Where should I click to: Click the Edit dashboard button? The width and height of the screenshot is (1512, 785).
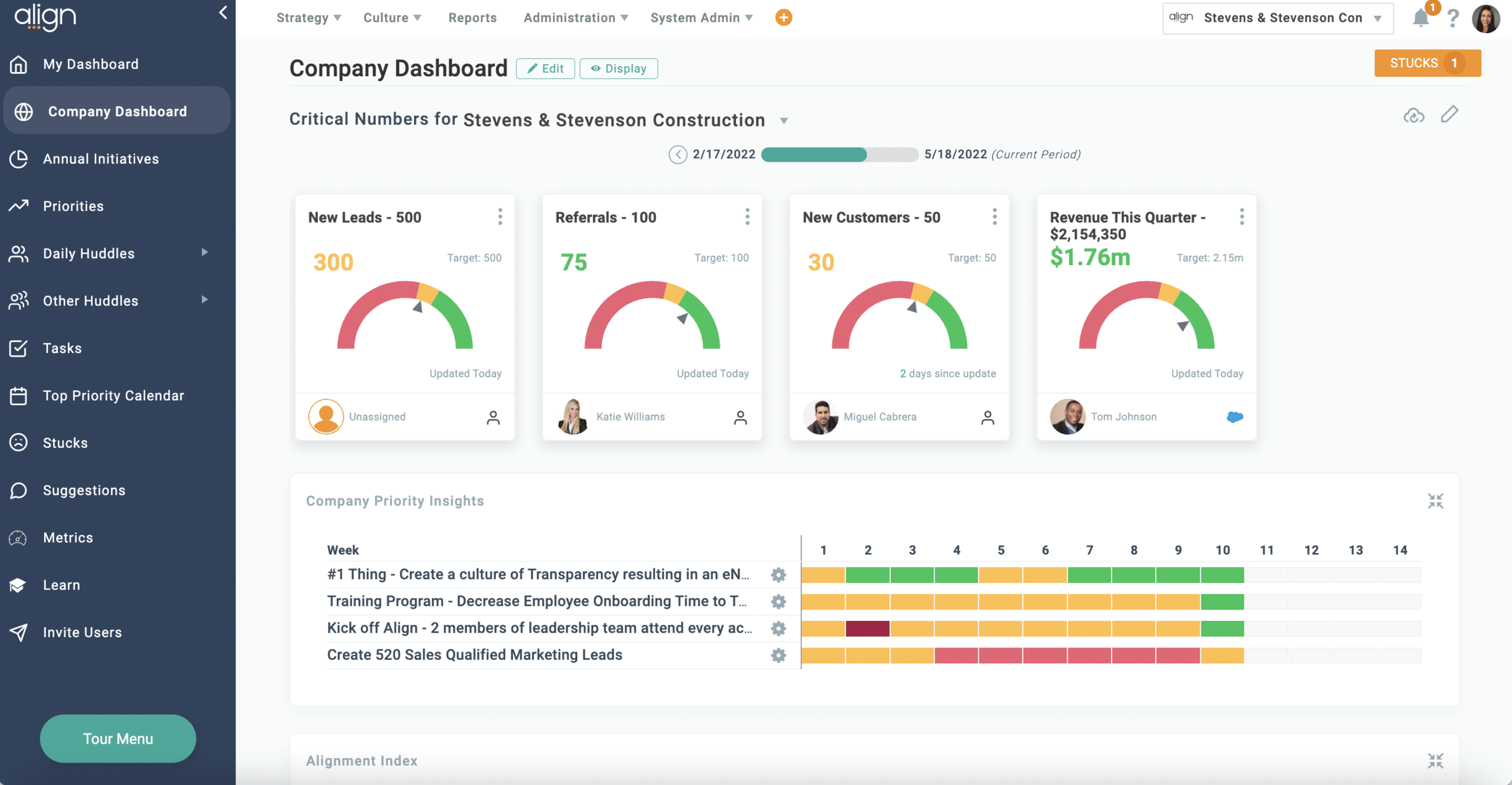[x=545, y=69]
